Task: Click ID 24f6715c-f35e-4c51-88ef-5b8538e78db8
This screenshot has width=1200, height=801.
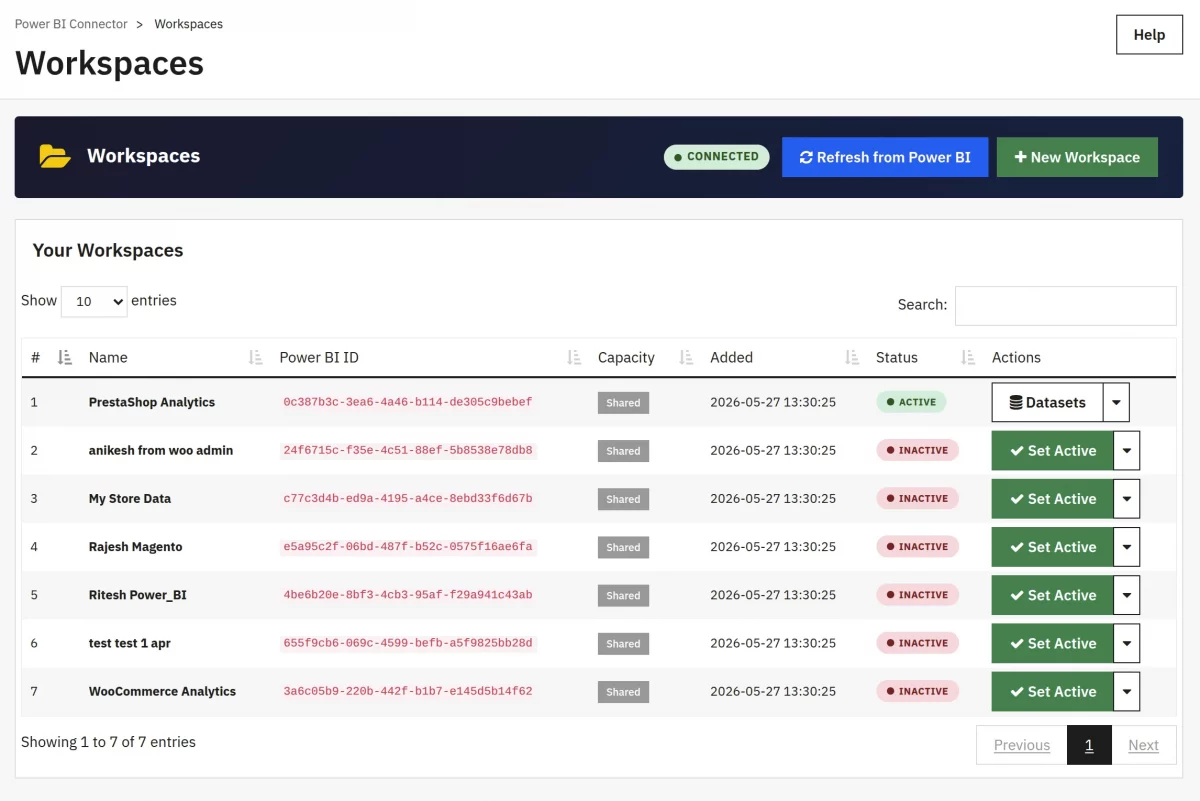Action: [x=408, y=450]
